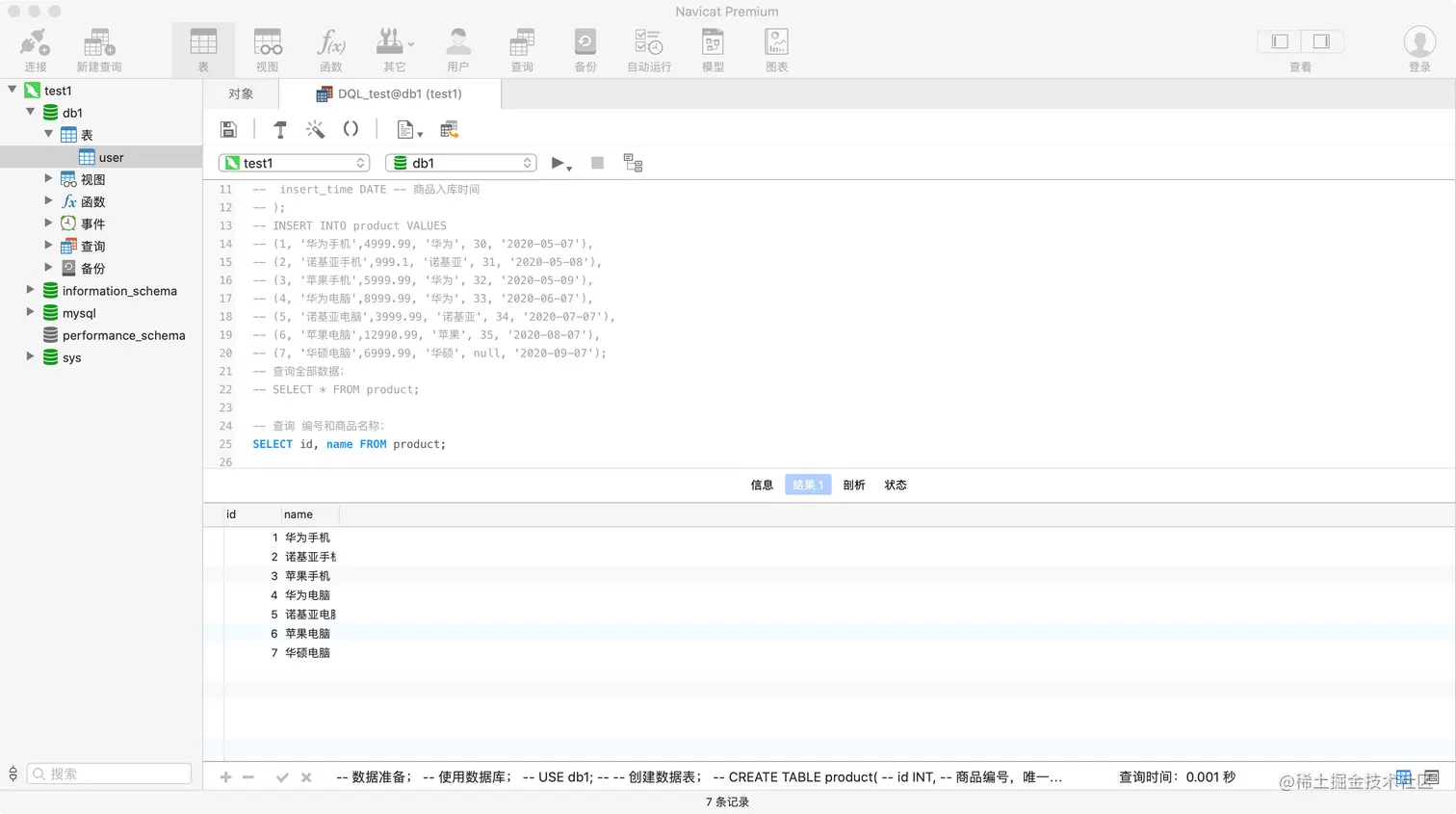Open the 连接 connection tool
This screenshot has width=1456, height=814.
pos(36,50)
